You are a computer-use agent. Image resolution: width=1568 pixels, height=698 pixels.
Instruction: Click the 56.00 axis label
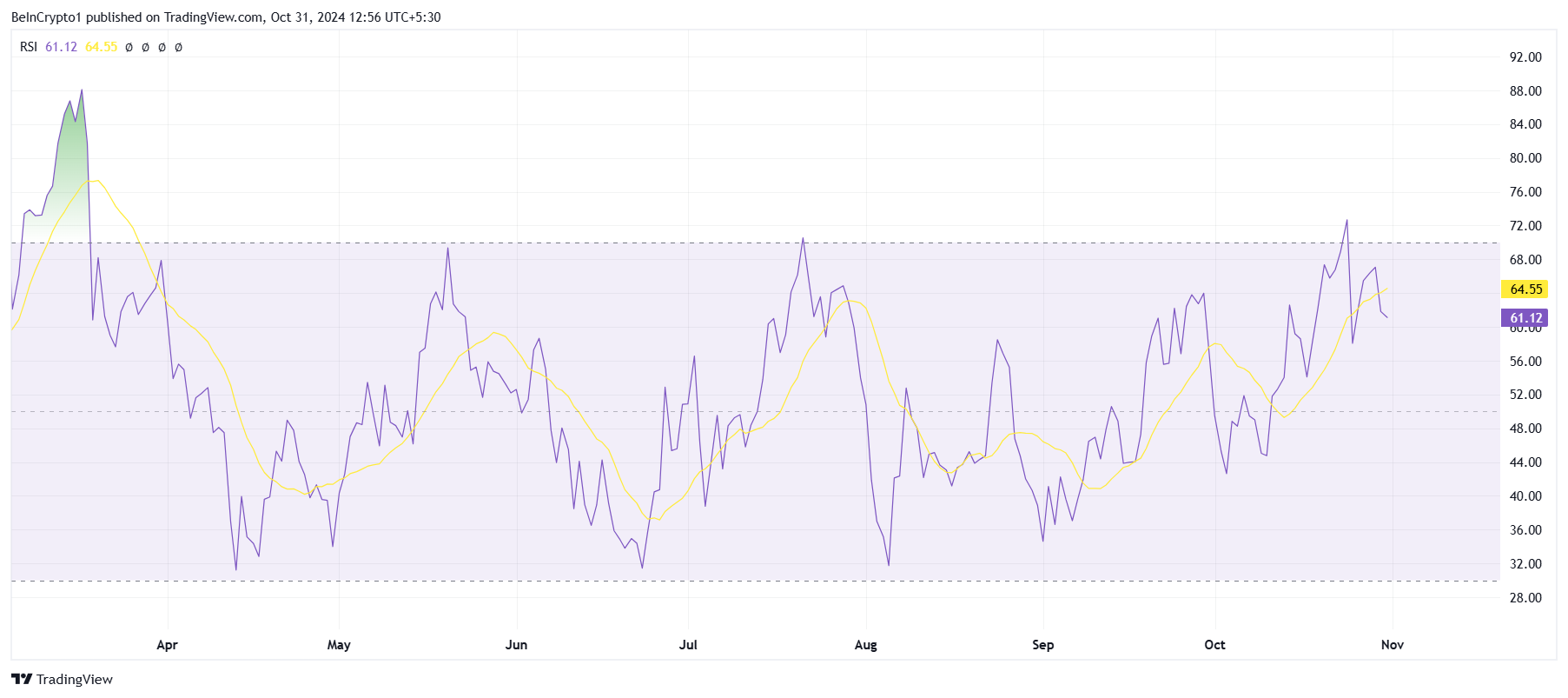1525,362
